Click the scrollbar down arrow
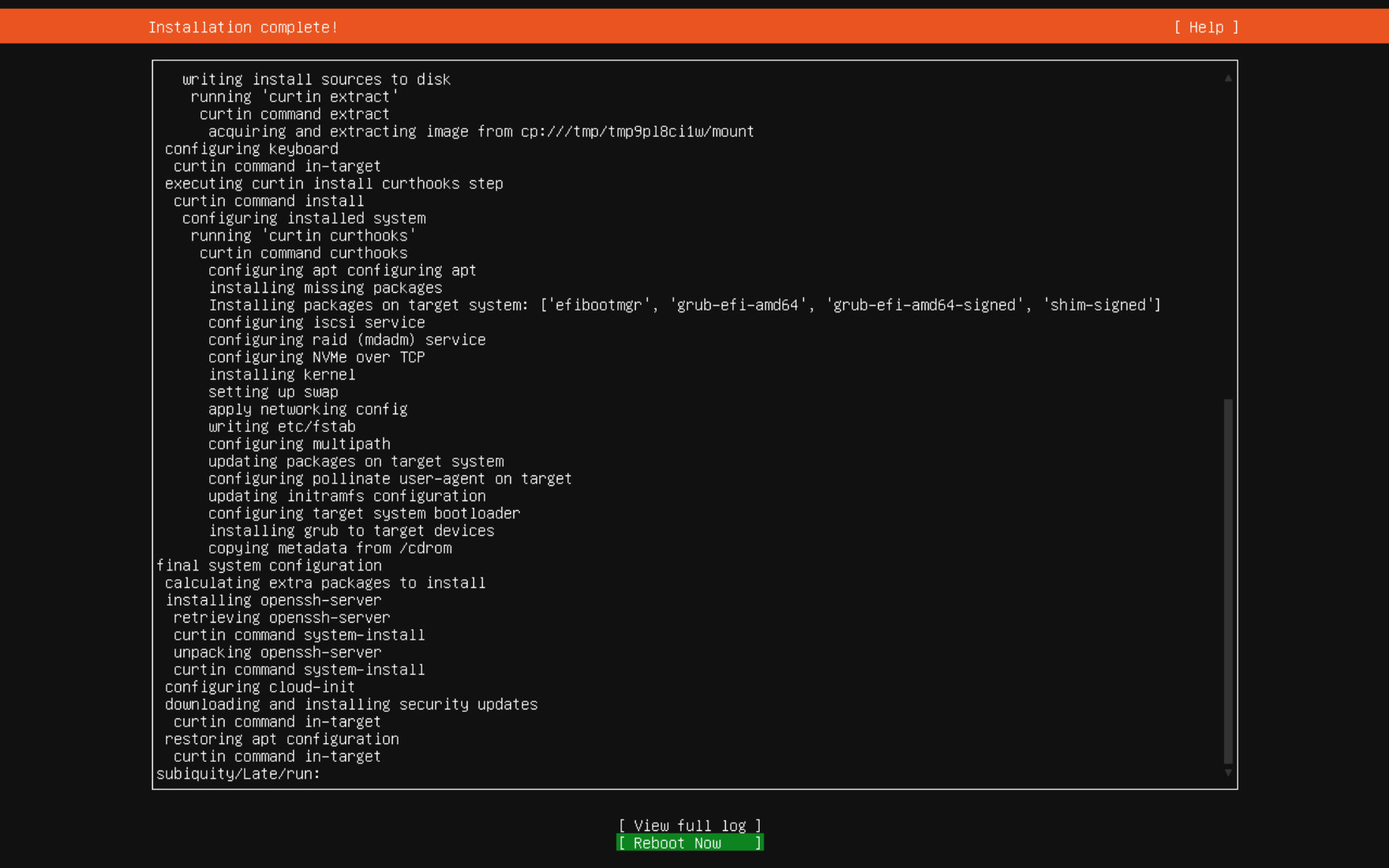 [1227, 772]
